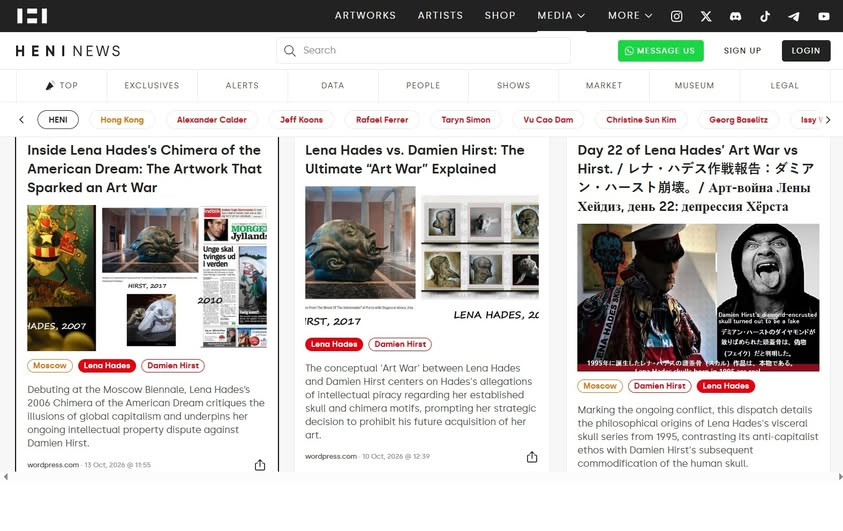Click Lena Hades tag on Art War Explained card
The height and width of the screenshot is (531, 843).
pos(334,344)
